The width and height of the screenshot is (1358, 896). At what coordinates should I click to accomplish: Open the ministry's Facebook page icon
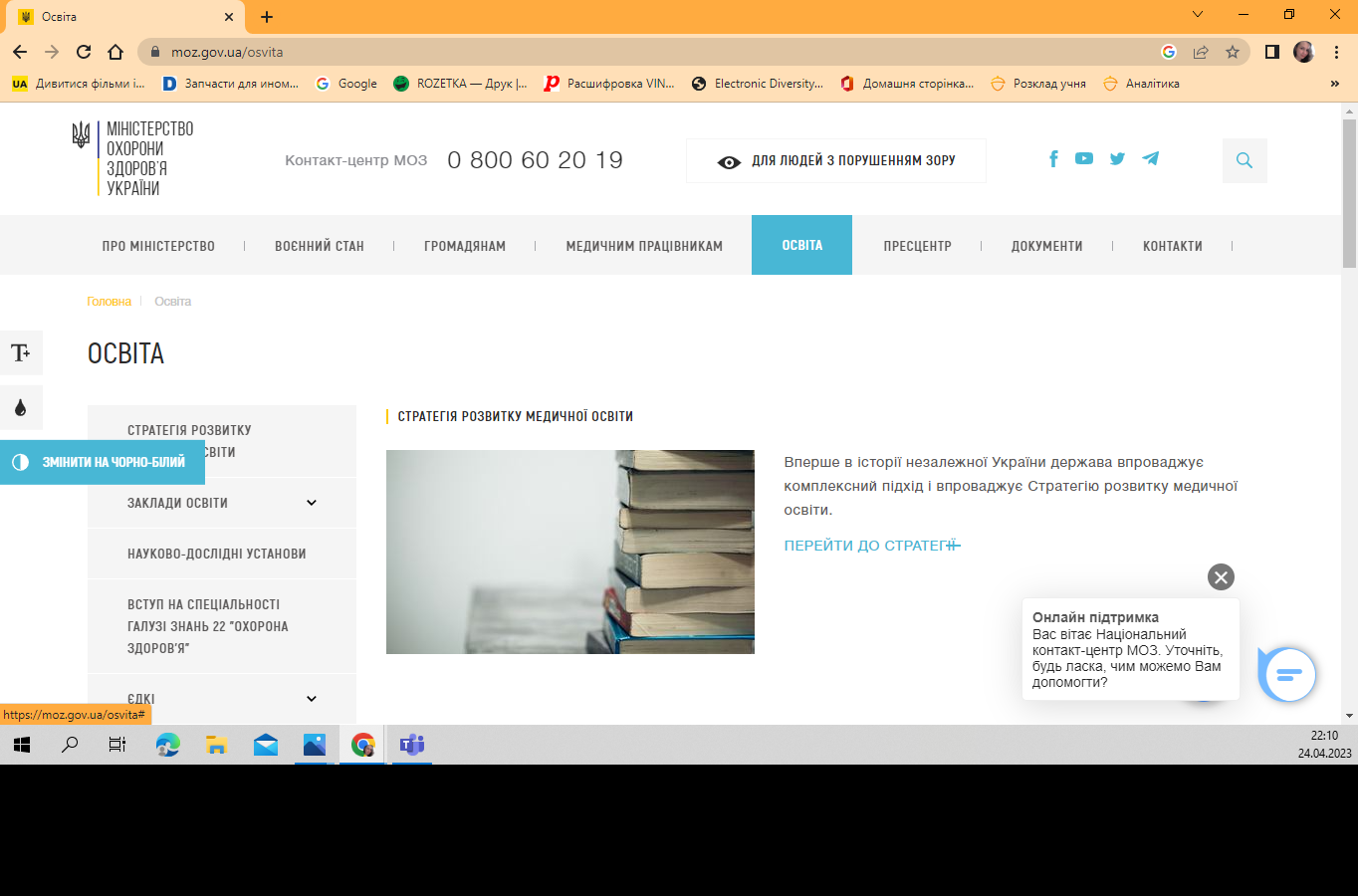pyautogui.click(x=1053, y=159)
